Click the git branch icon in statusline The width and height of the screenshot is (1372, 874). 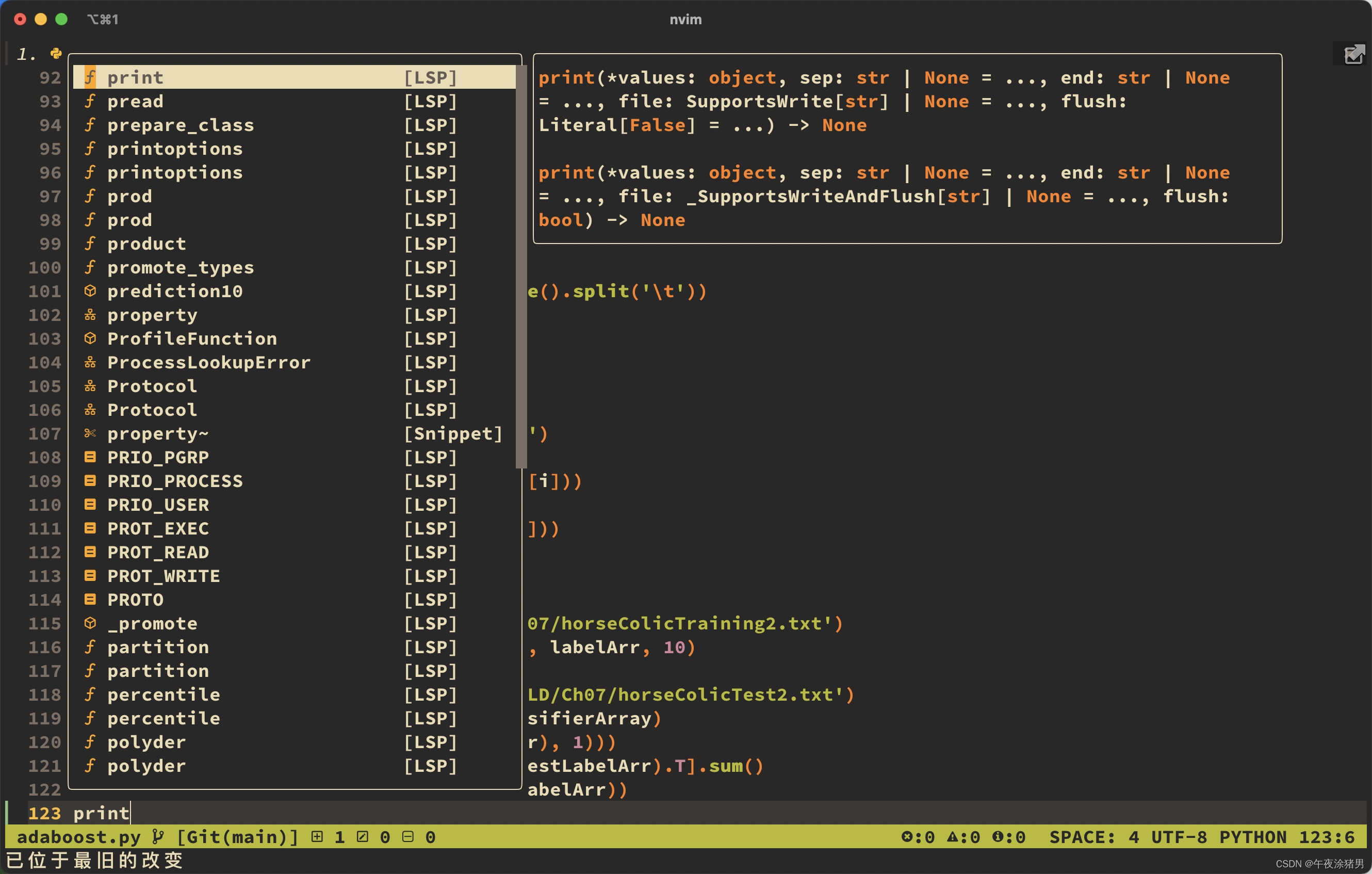coord(158,836)
